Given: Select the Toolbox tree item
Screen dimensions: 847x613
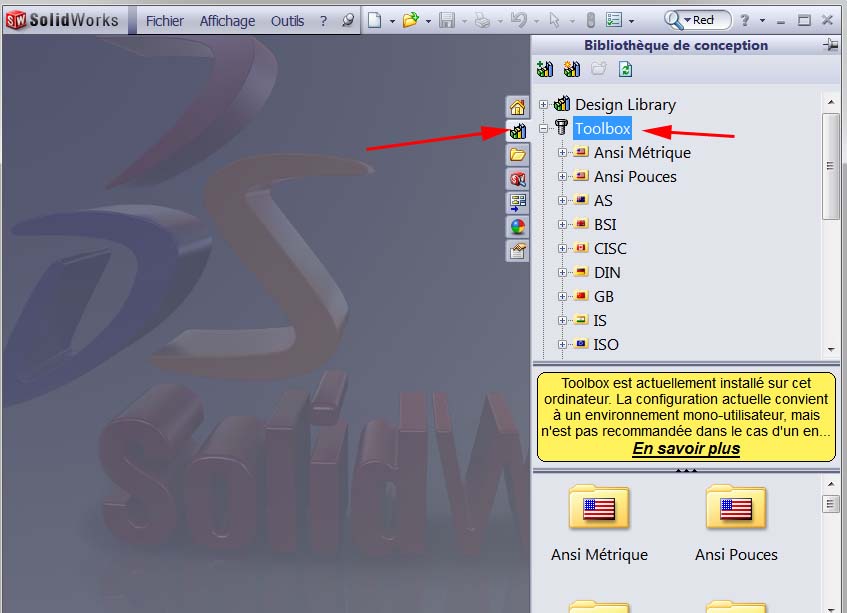Looking at the screenshot, I should coord(602,129).
